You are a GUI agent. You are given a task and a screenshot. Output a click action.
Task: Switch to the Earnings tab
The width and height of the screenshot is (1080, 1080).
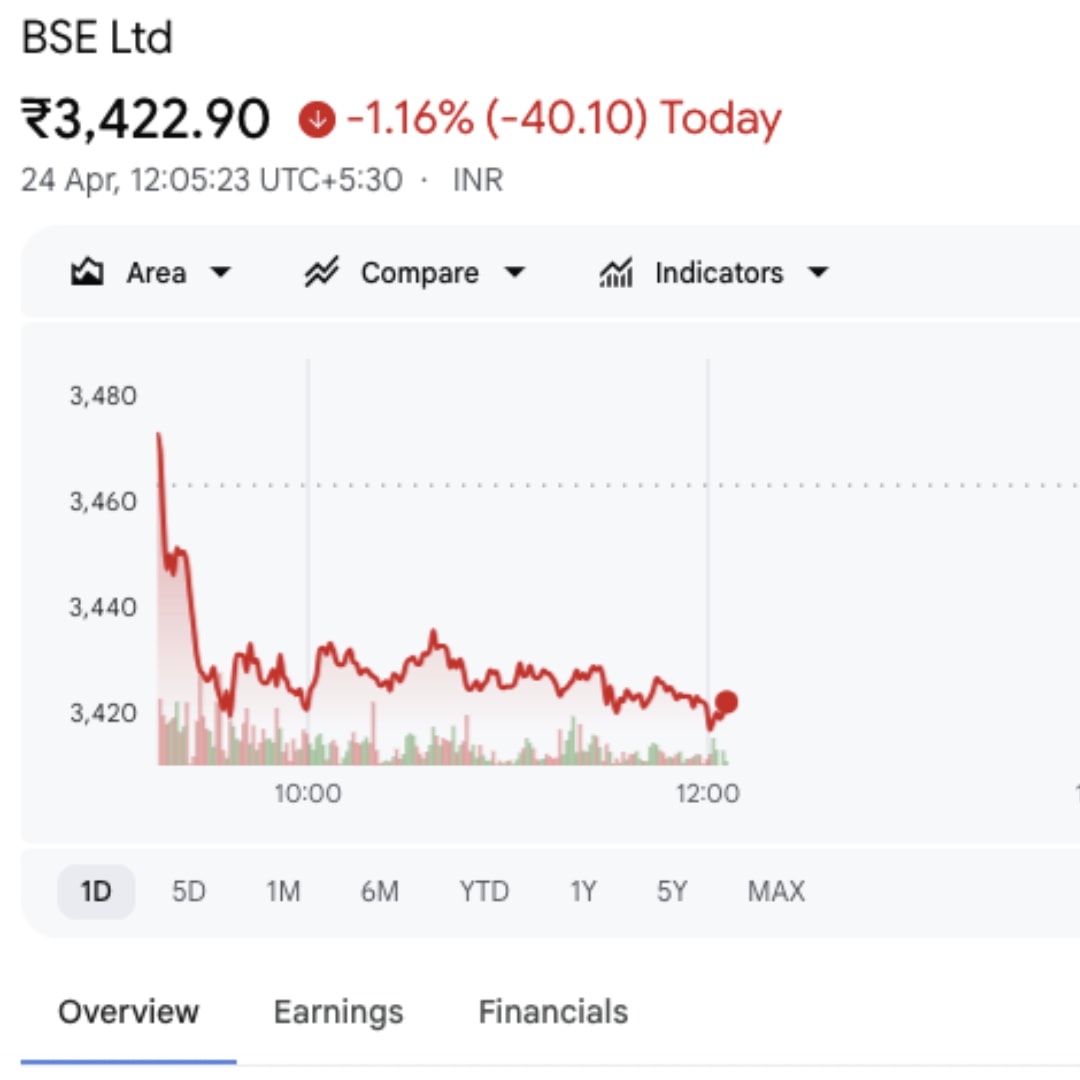(338, 1012)
